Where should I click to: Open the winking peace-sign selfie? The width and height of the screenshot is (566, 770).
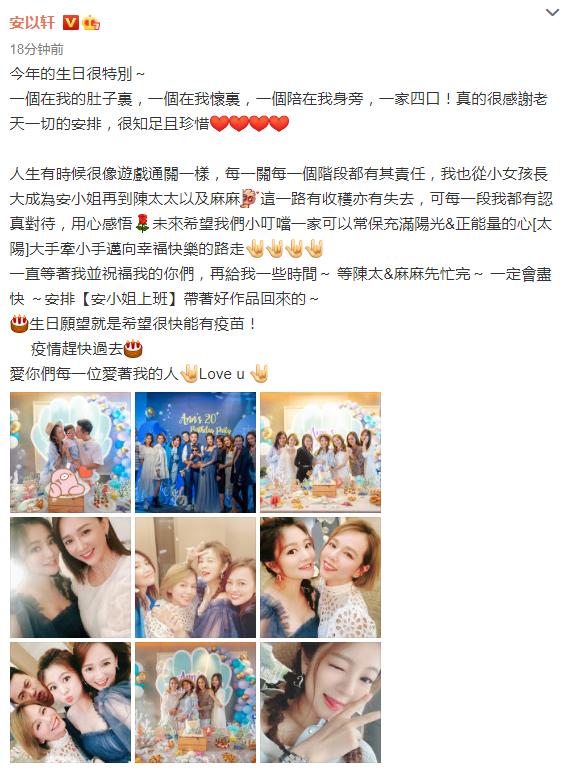pos(321,702)
